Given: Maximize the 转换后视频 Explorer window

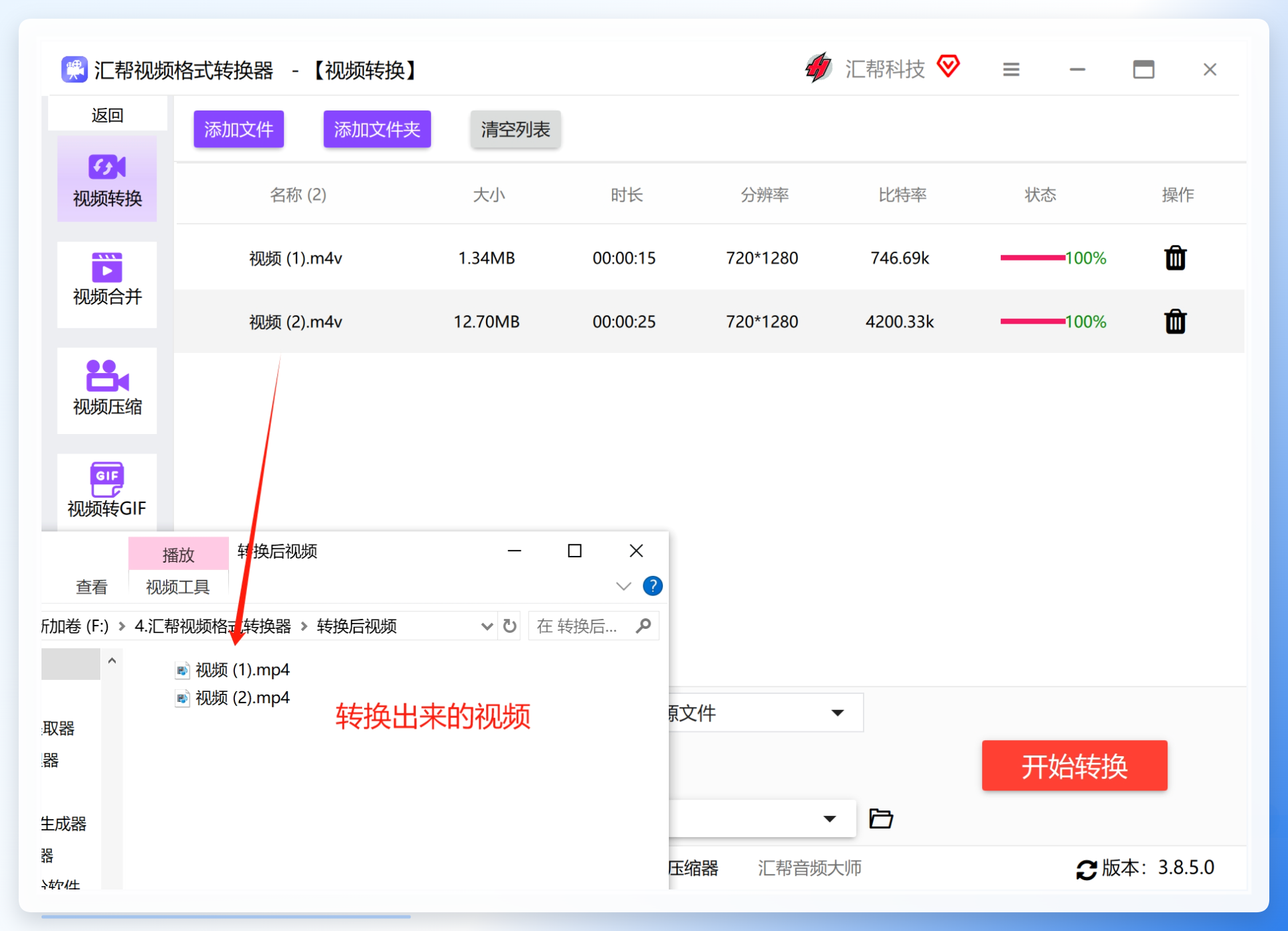Looking at the screenshot, I should [x=574, y=551].
